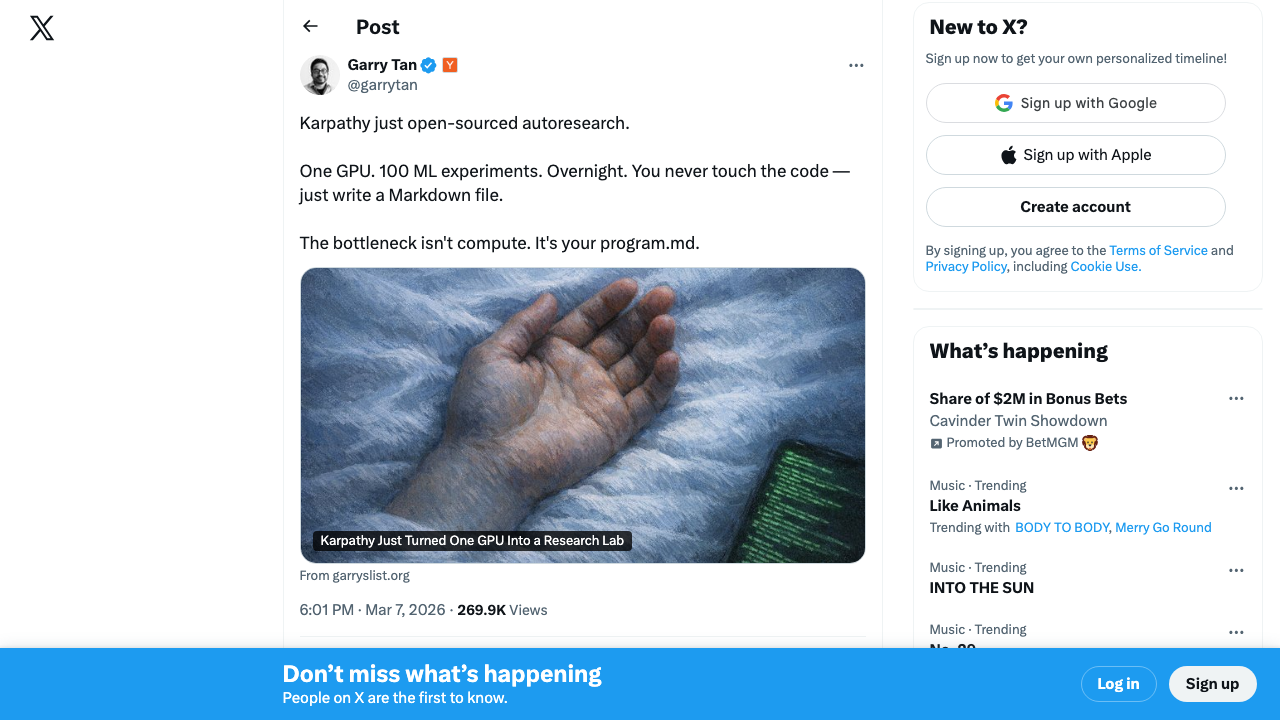Open more options for Like Animals trend
The image size is (1280, 720).
[x=1236, y=488]
